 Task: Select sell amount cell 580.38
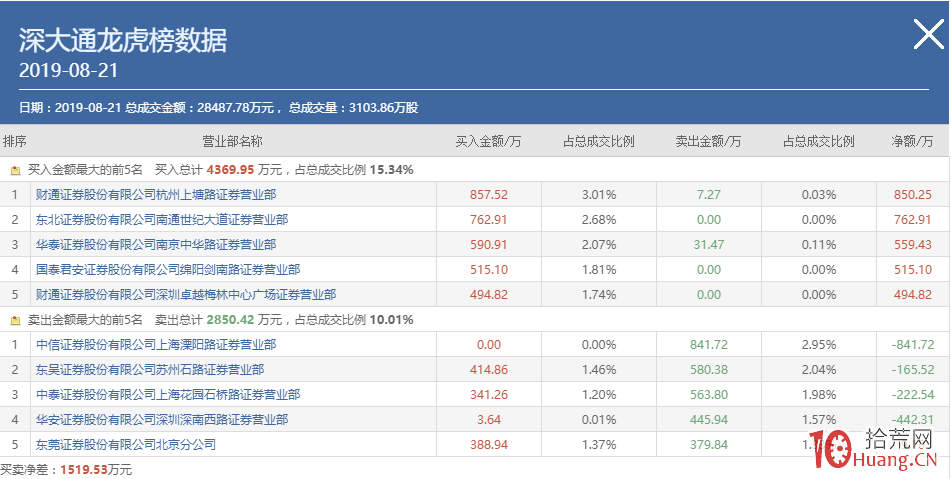709,369
